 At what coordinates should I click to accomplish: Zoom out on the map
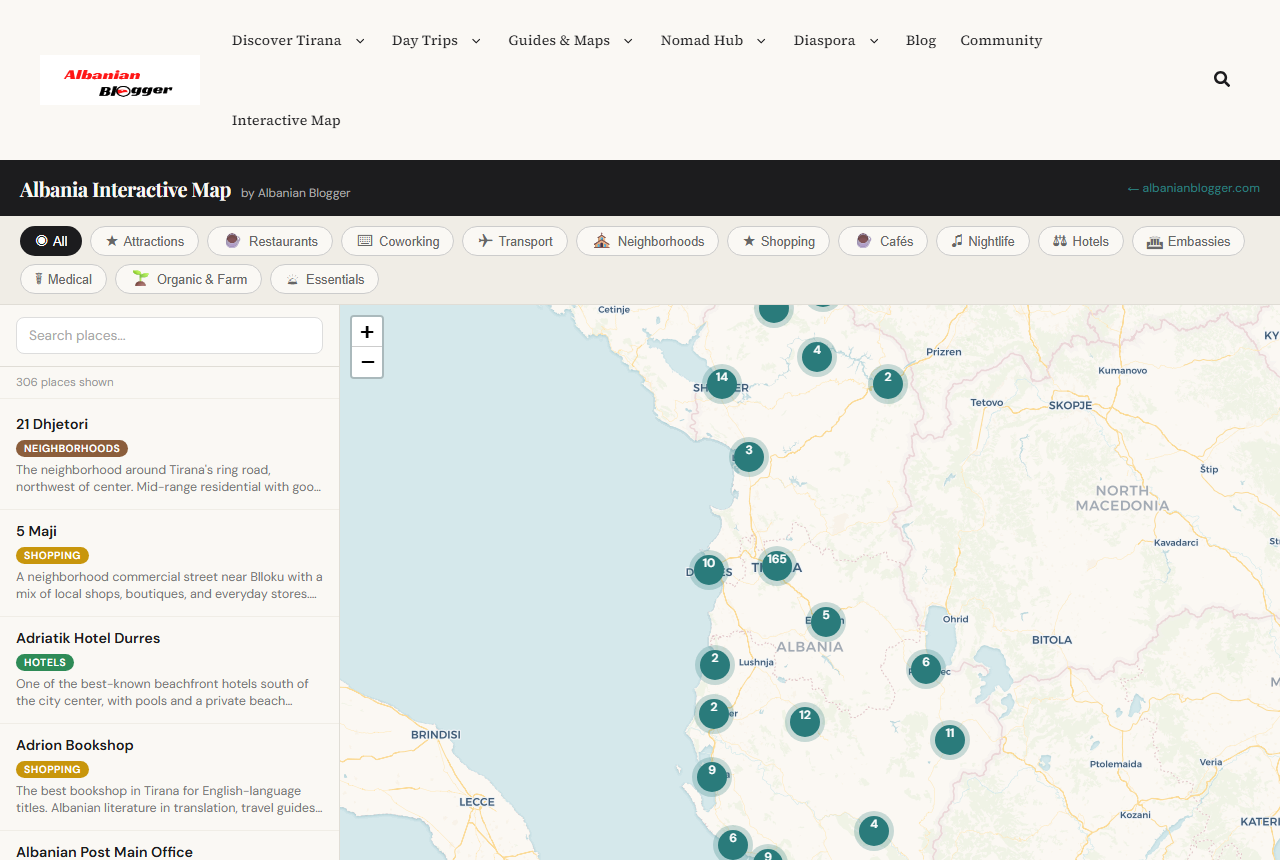coord(367,362)
